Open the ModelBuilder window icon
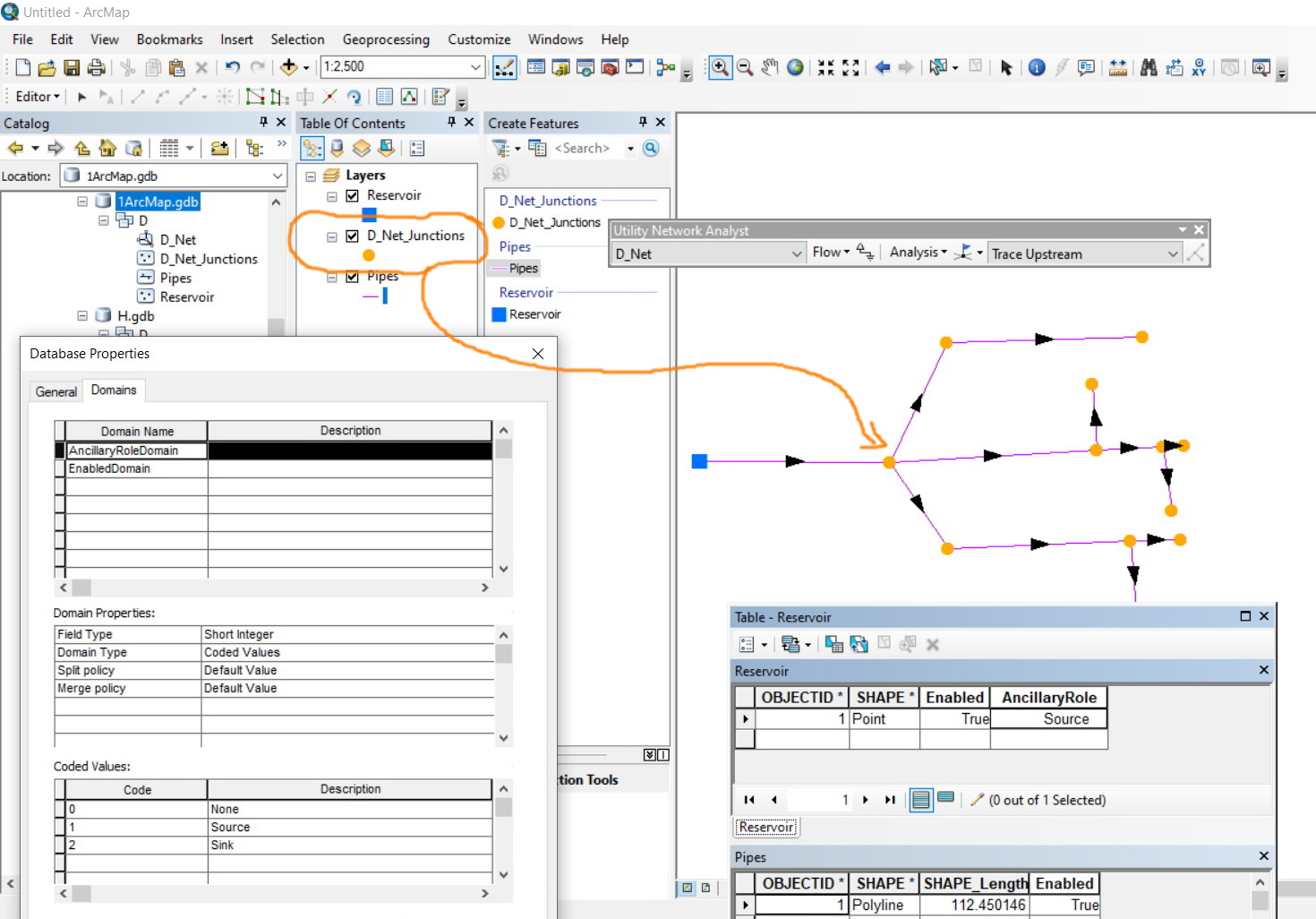Image resolution: width=1316 pixels, height=919 pixels. point(665,67)
